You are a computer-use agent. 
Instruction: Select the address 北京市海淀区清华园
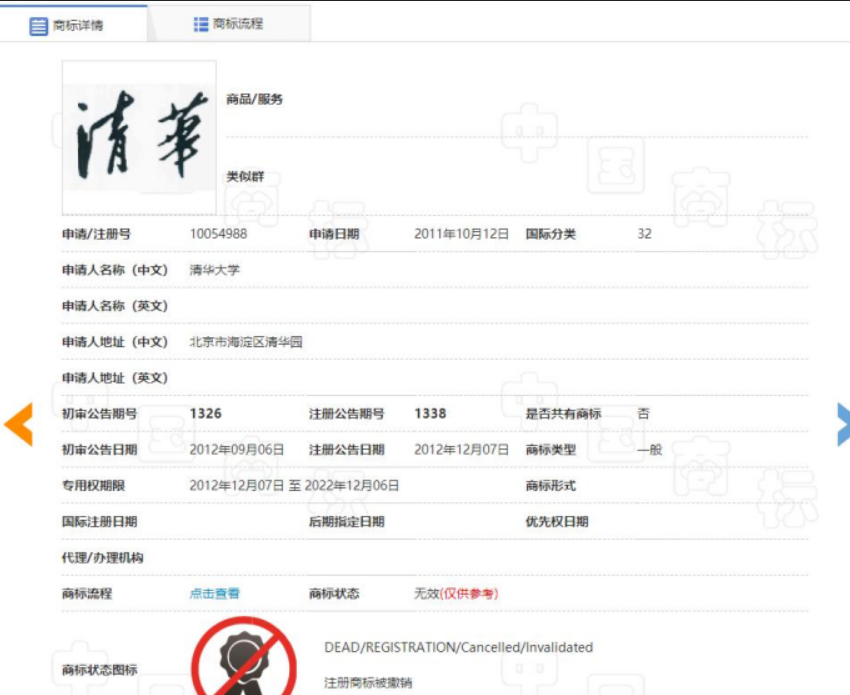tap(246, 342)
